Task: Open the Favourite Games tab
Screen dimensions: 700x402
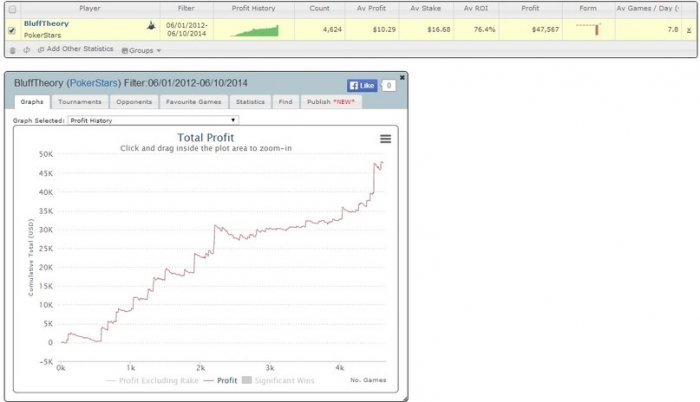Action: tap(194, 102)
